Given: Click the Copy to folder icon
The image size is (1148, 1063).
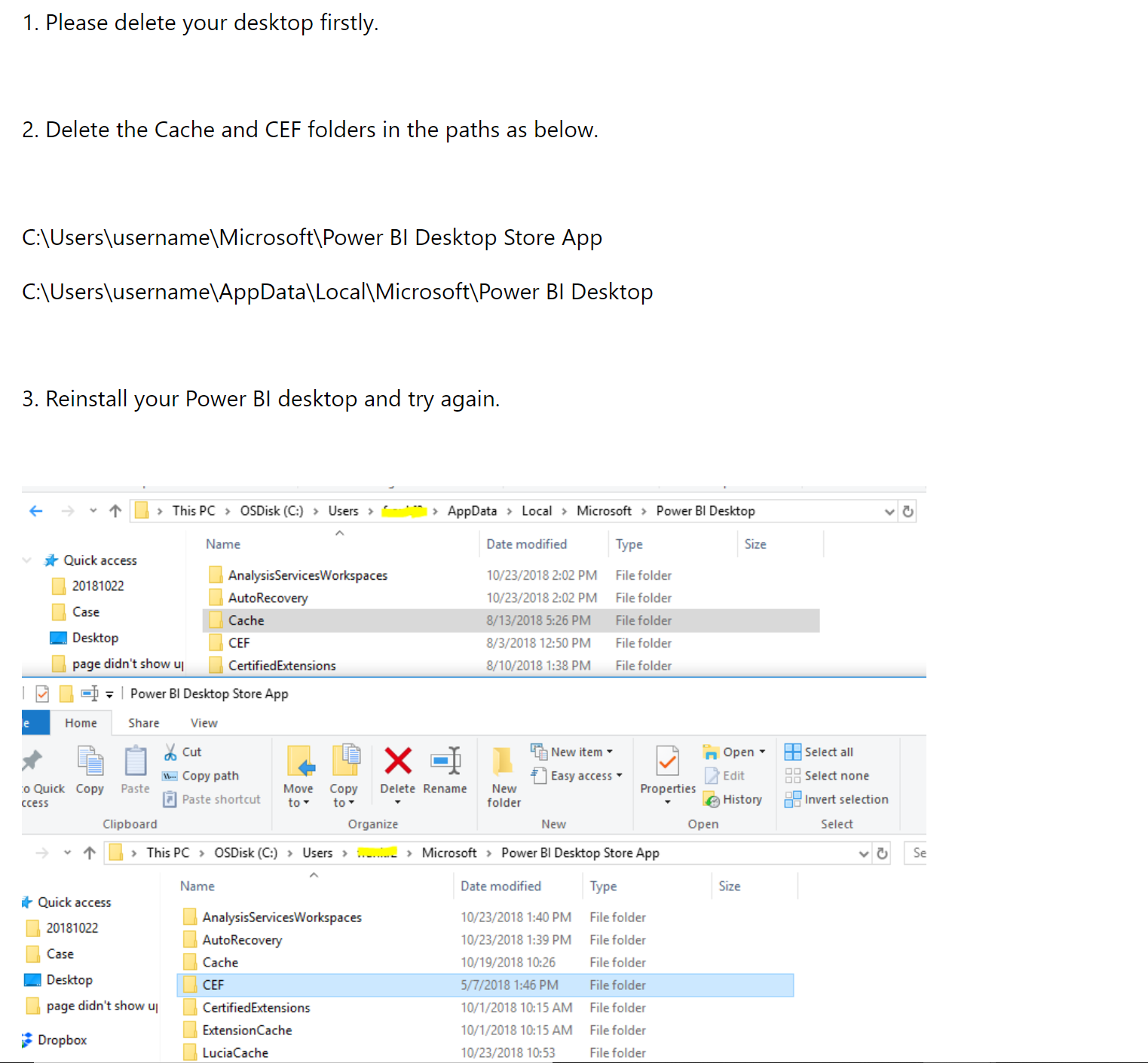Looking at the screenshot, I should click(x=346, y=760).
